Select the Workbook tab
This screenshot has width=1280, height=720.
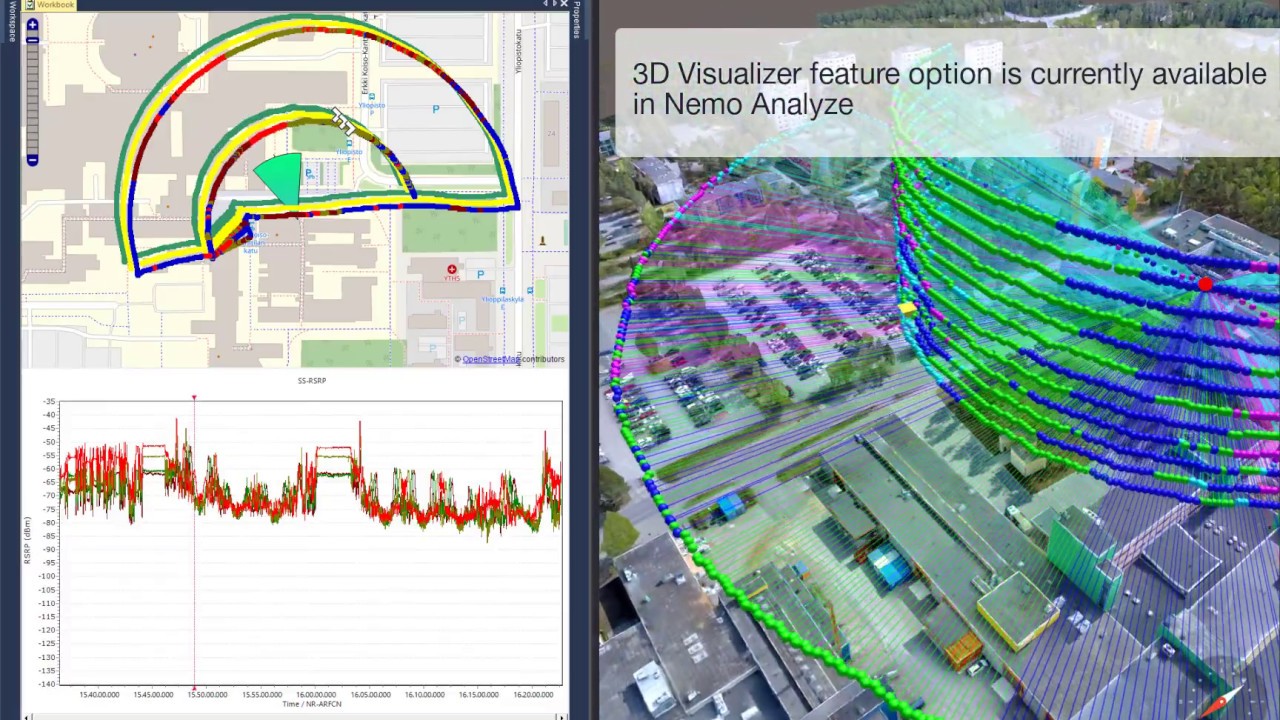pyautogui.click(x=49, y=5)
